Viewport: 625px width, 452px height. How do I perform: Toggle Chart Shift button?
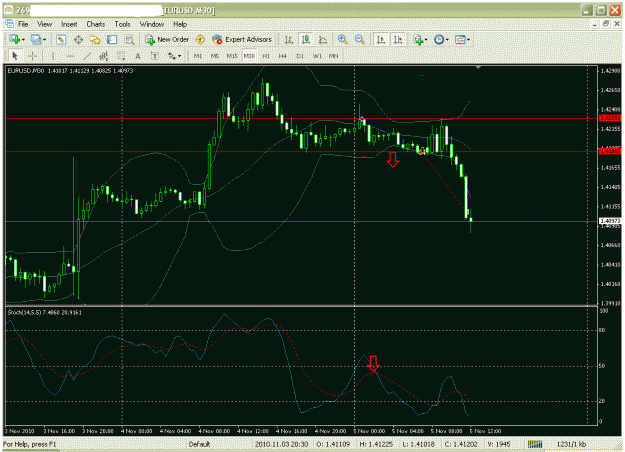[x=398, y=39]
